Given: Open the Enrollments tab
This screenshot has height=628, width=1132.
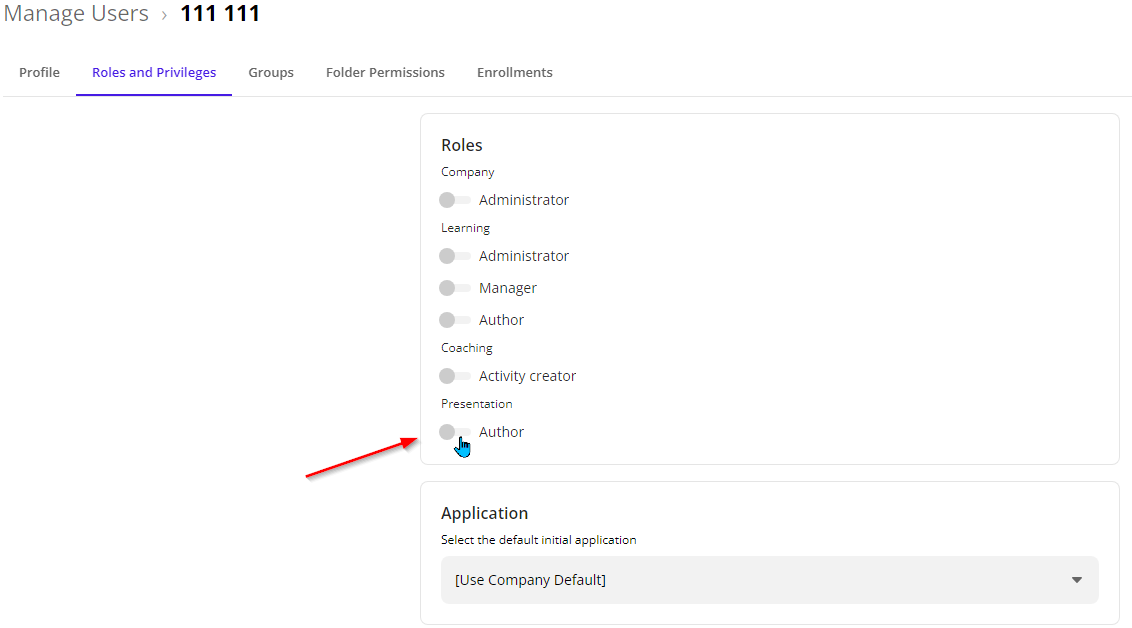Looking at the screenshot, I should click(x=515, y=72).
